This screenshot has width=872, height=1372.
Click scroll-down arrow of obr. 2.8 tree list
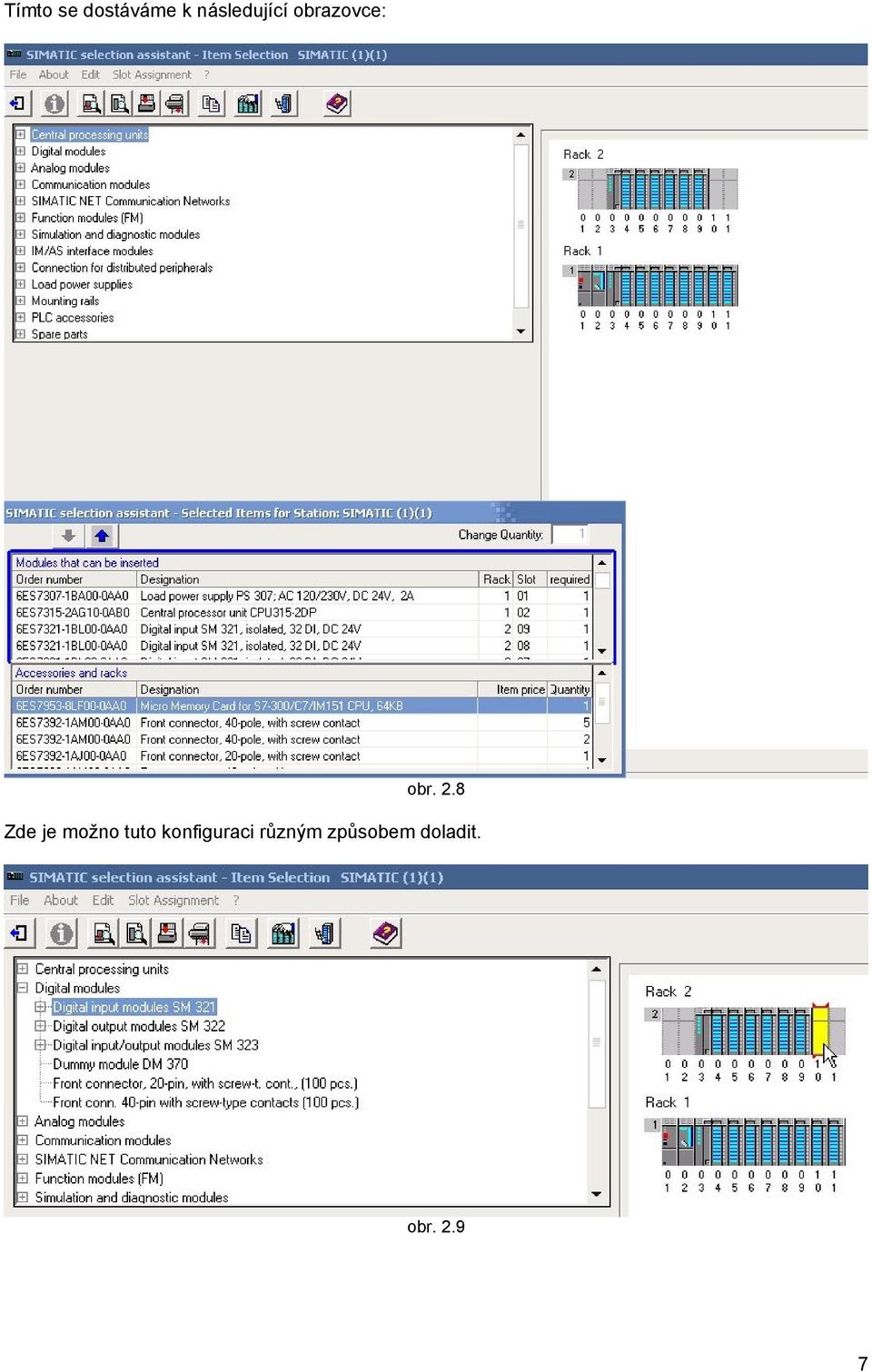click(x=521, y=331)
